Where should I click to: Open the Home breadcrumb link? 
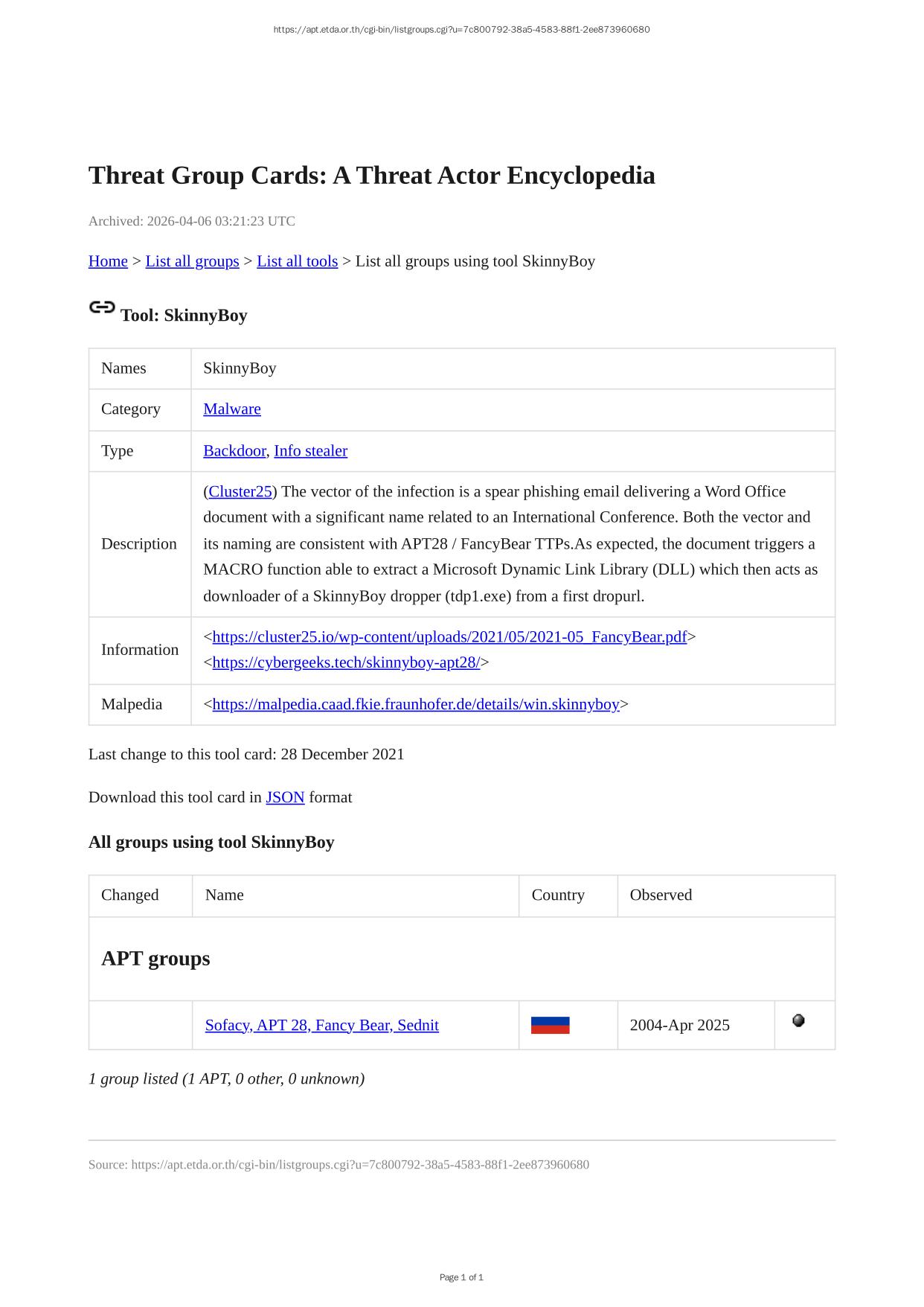[x=108, y=261]
